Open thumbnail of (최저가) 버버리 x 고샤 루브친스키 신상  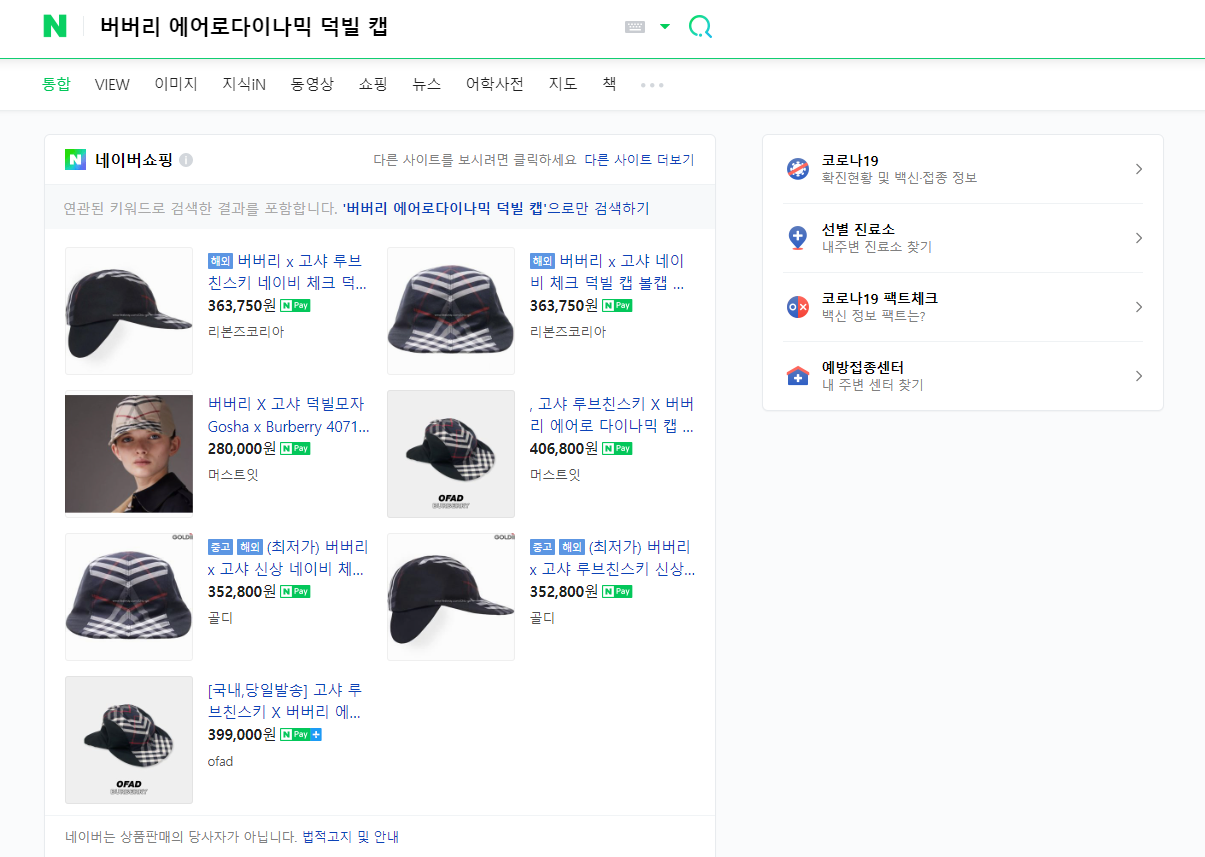(451, 597)
